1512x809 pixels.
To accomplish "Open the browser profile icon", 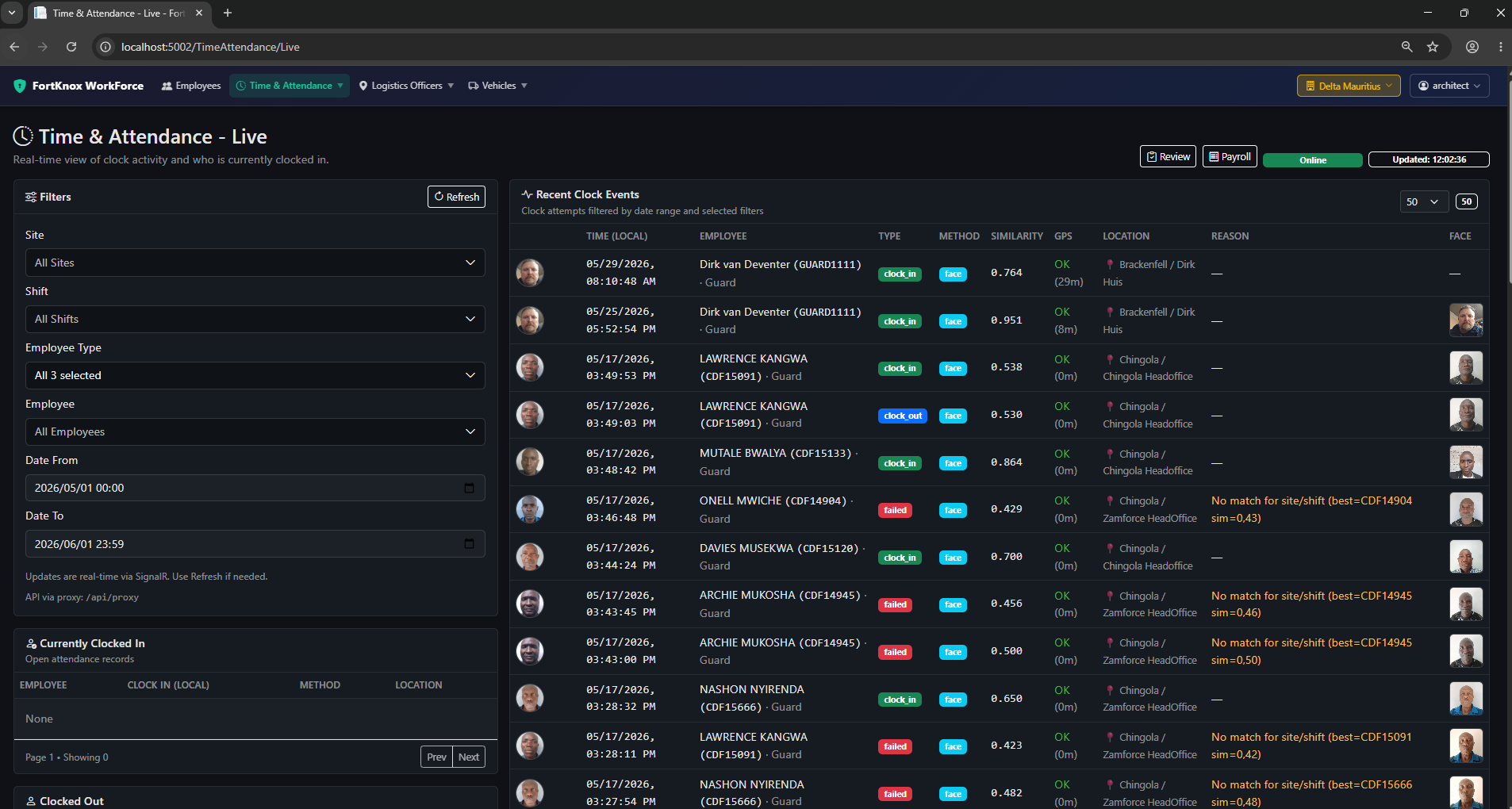I will [1472, 47].
